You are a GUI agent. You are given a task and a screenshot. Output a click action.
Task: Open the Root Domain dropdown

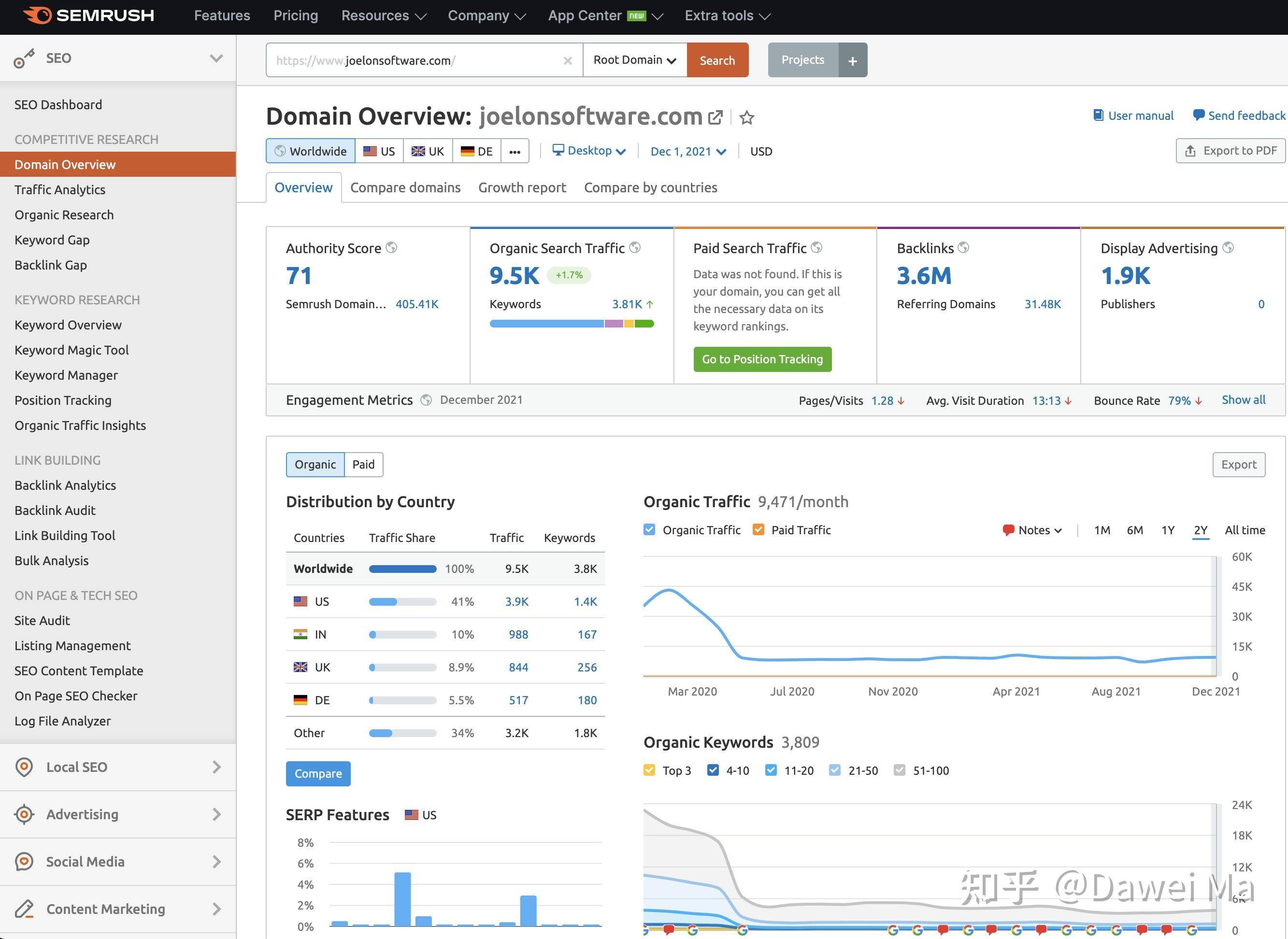[x=635, y=60]
